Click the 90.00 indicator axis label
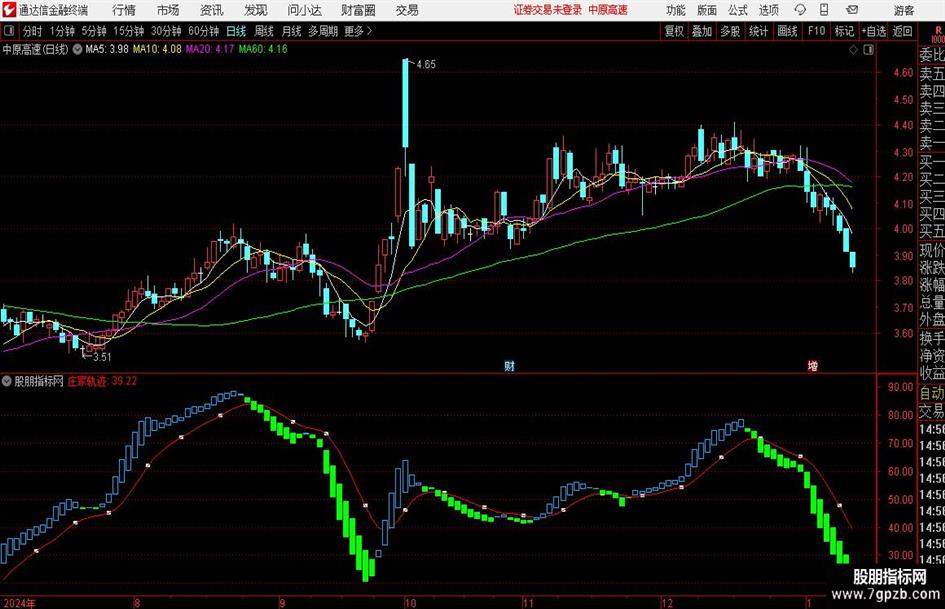The height and width of the screenshot is (609, 945). [901, 387]
